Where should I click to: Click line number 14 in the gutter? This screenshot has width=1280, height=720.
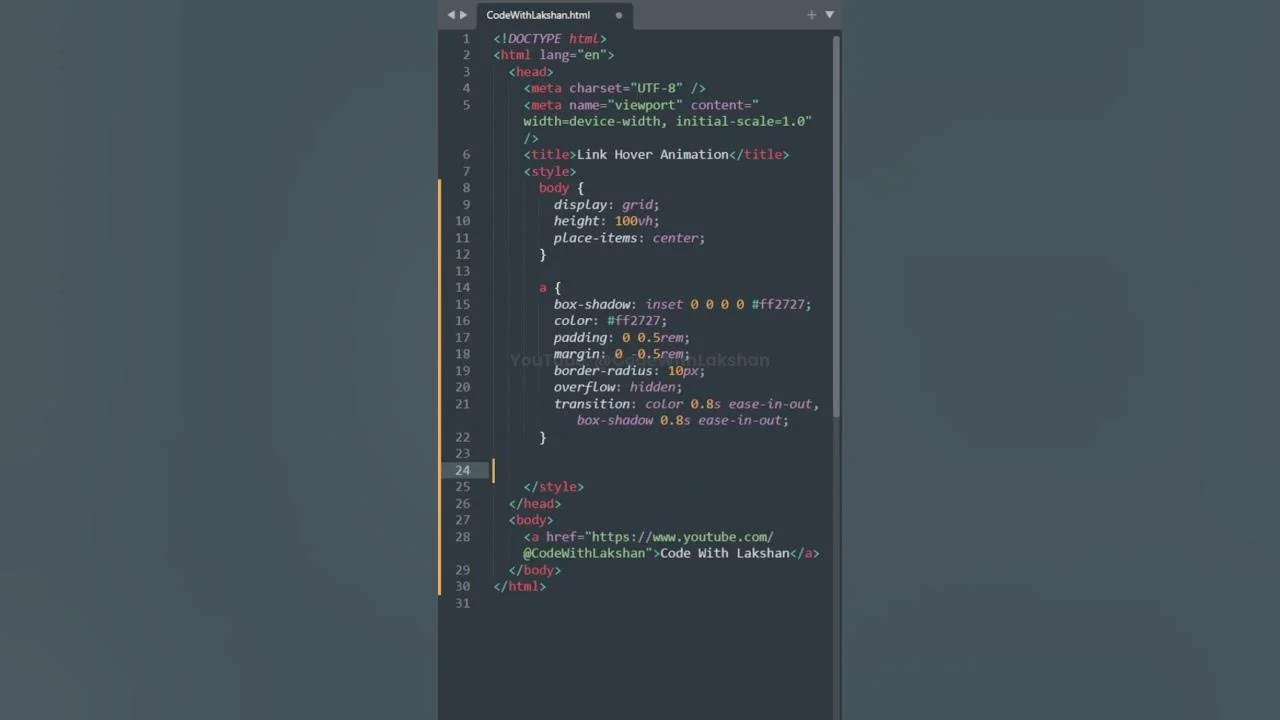click(x=462, y=288)
